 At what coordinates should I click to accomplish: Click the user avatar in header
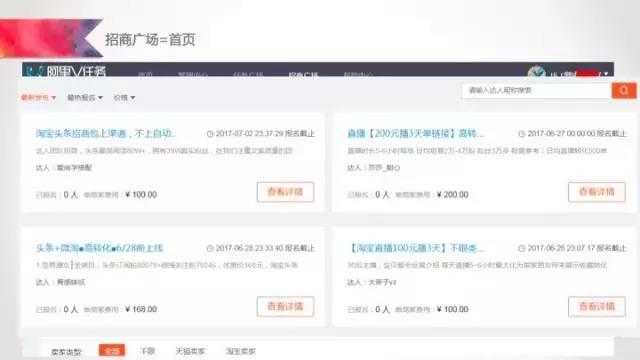point(536,72)
